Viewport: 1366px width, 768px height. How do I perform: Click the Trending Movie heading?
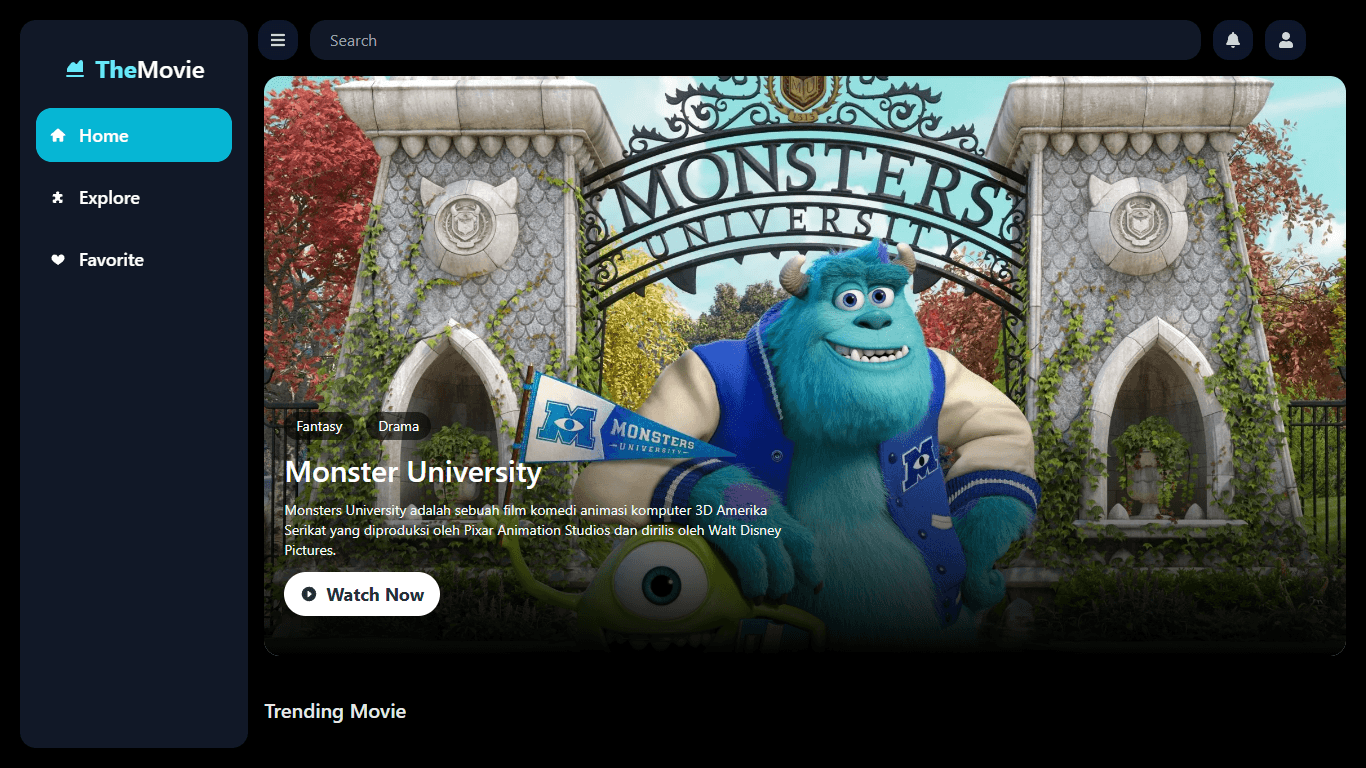click(335, 711)
